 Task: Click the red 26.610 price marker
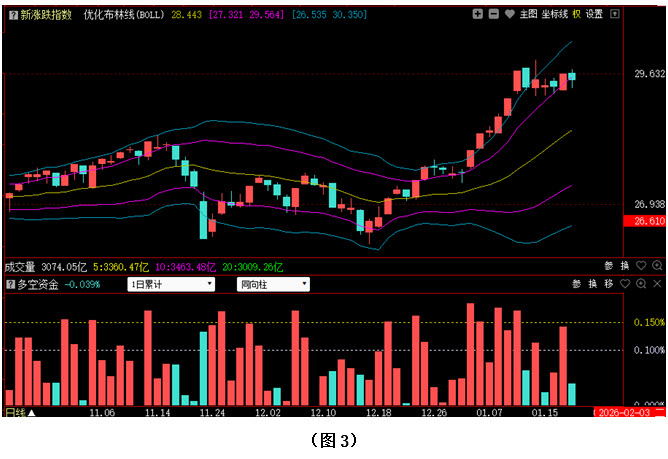click(649, 221)
